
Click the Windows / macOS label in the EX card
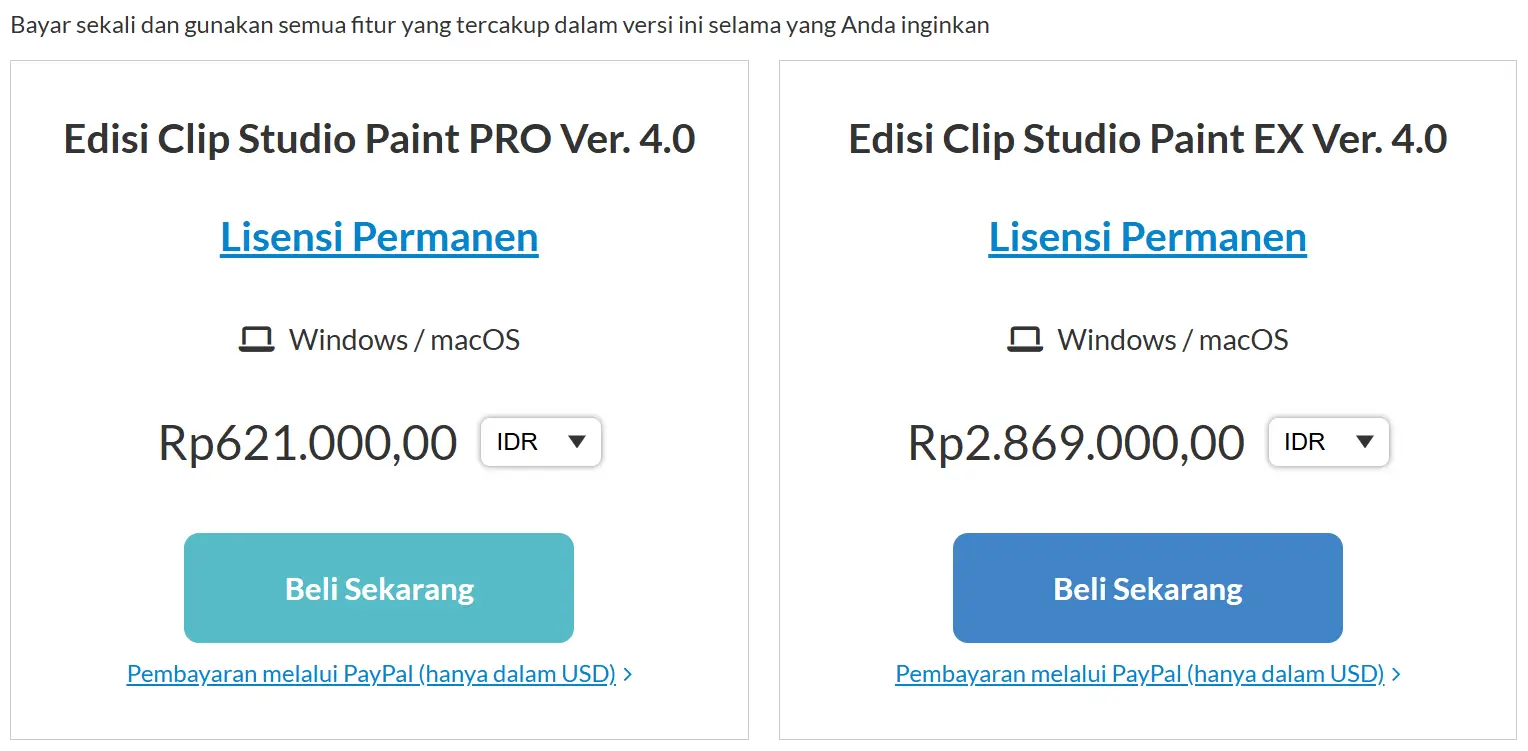tap(1173, 340)
